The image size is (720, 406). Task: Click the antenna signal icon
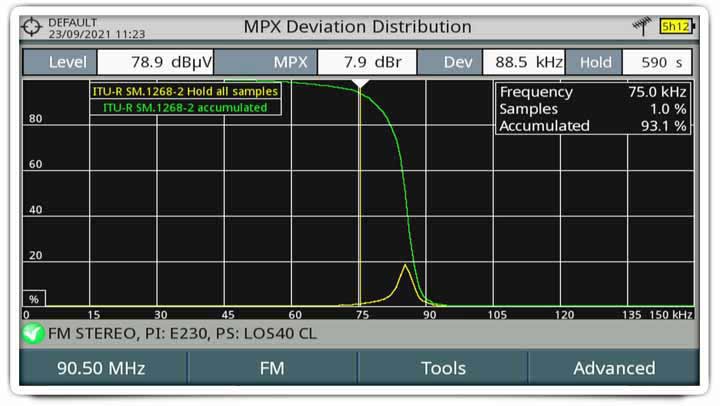pos(640,27)
